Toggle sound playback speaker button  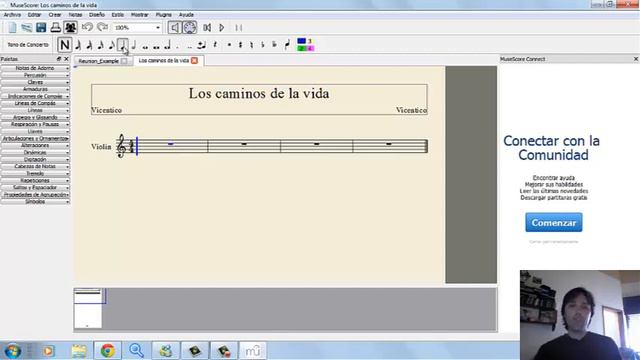pyautogui.click(x=175, y=27)
